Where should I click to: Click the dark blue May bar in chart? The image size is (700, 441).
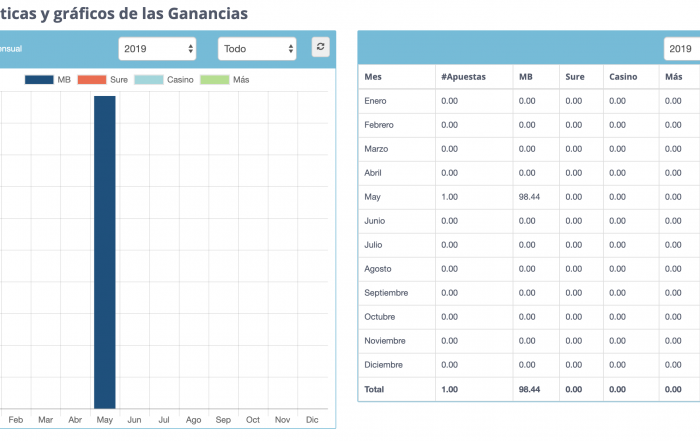point(105,250)
